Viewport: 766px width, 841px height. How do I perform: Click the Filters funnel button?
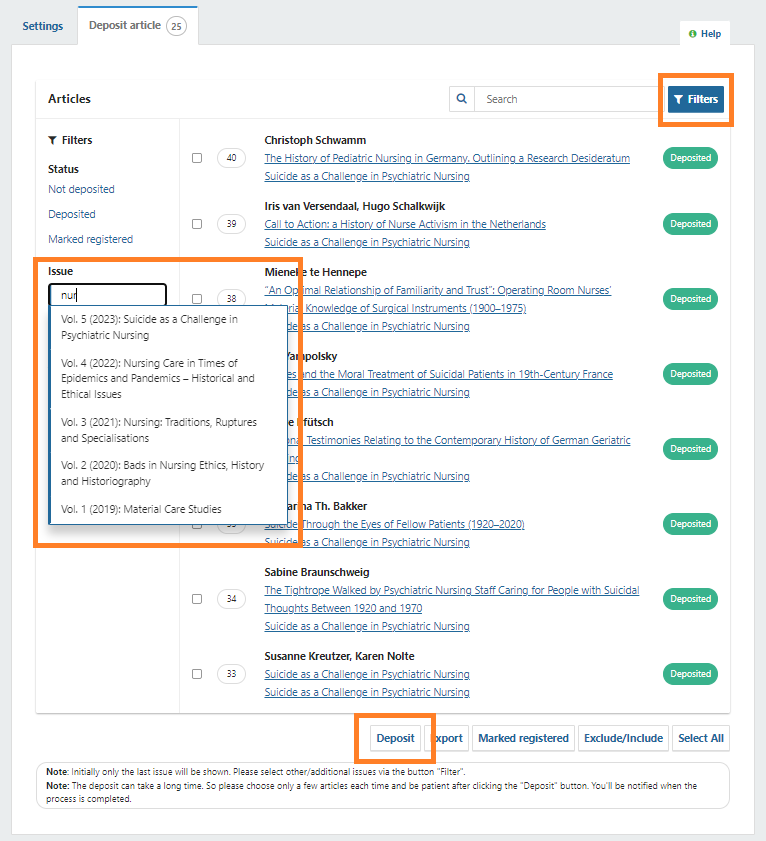pyautogui.click(x=696, y=99)
